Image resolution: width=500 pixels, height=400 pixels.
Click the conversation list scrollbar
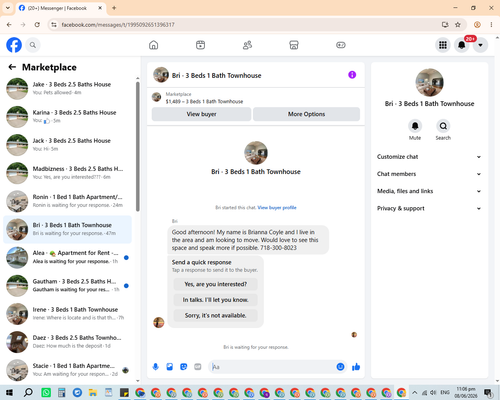(138, 147)
